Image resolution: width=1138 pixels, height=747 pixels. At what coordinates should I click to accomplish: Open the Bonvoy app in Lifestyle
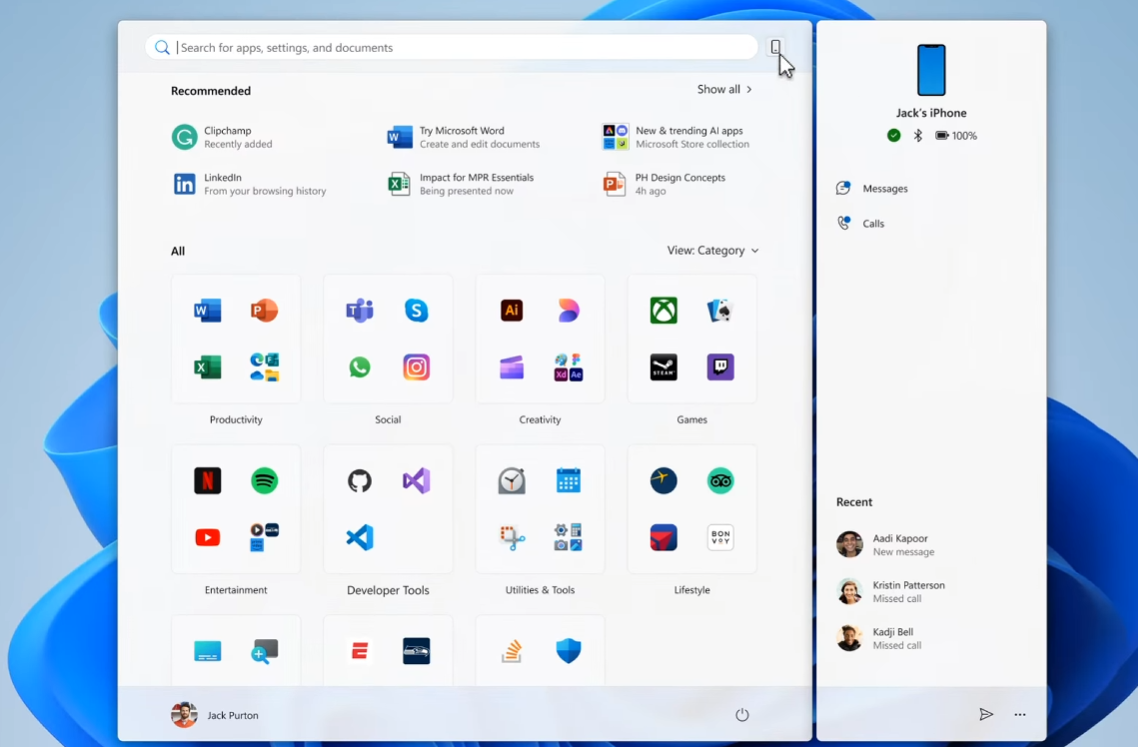720,537
